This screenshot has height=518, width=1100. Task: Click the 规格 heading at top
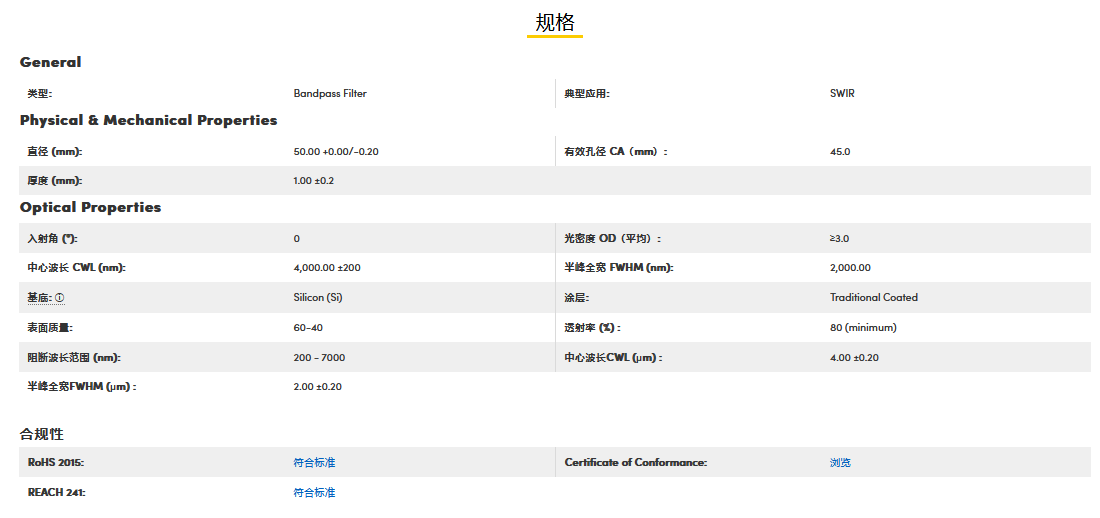555,23
